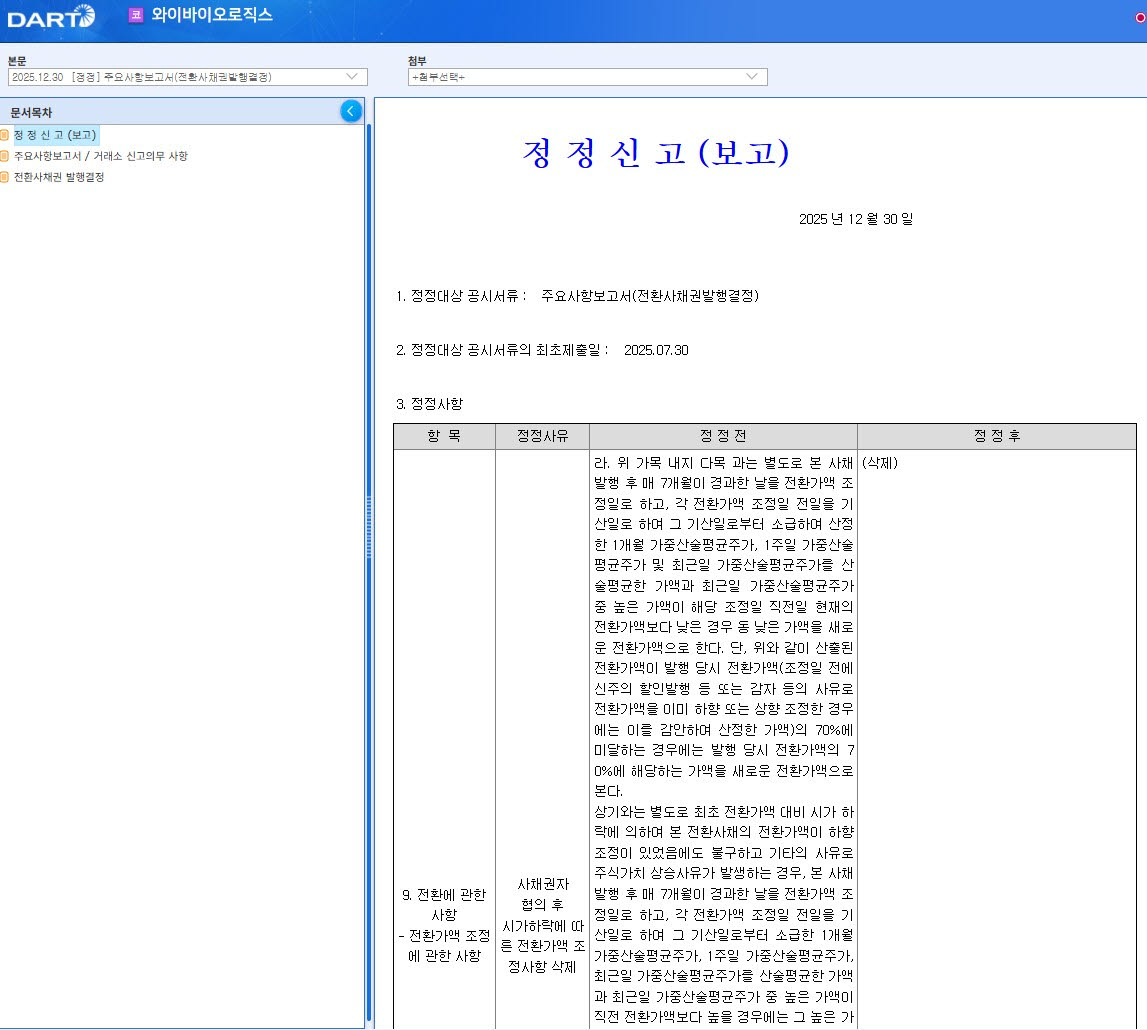Click the 첨부 label
The height and width of the screenshot is (1030, 1147).
click(x=417, y=61)
